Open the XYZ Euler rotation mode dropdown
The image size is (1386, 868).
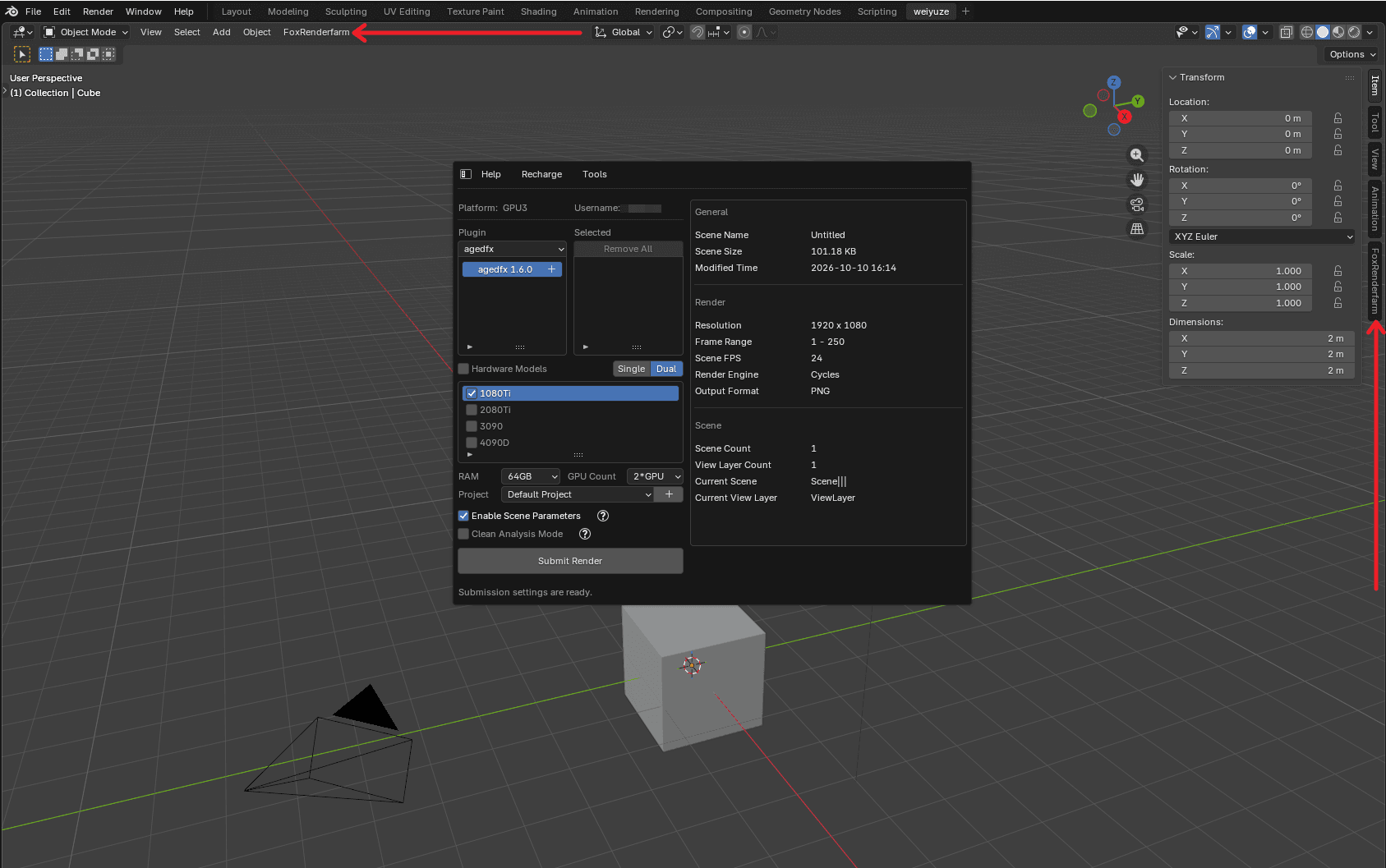point(1262,237)
